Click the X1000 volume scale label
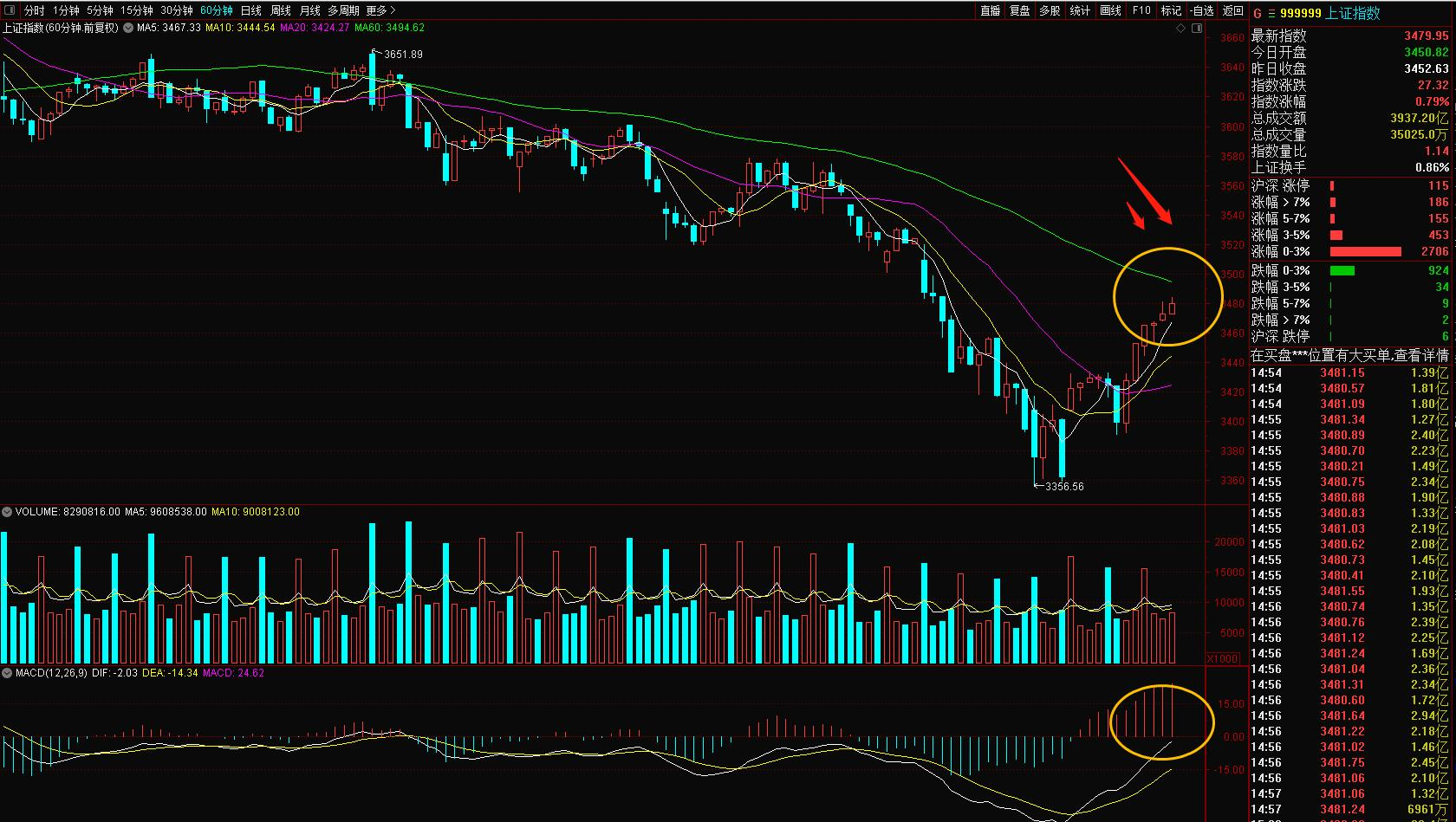 pos(1222,658)
